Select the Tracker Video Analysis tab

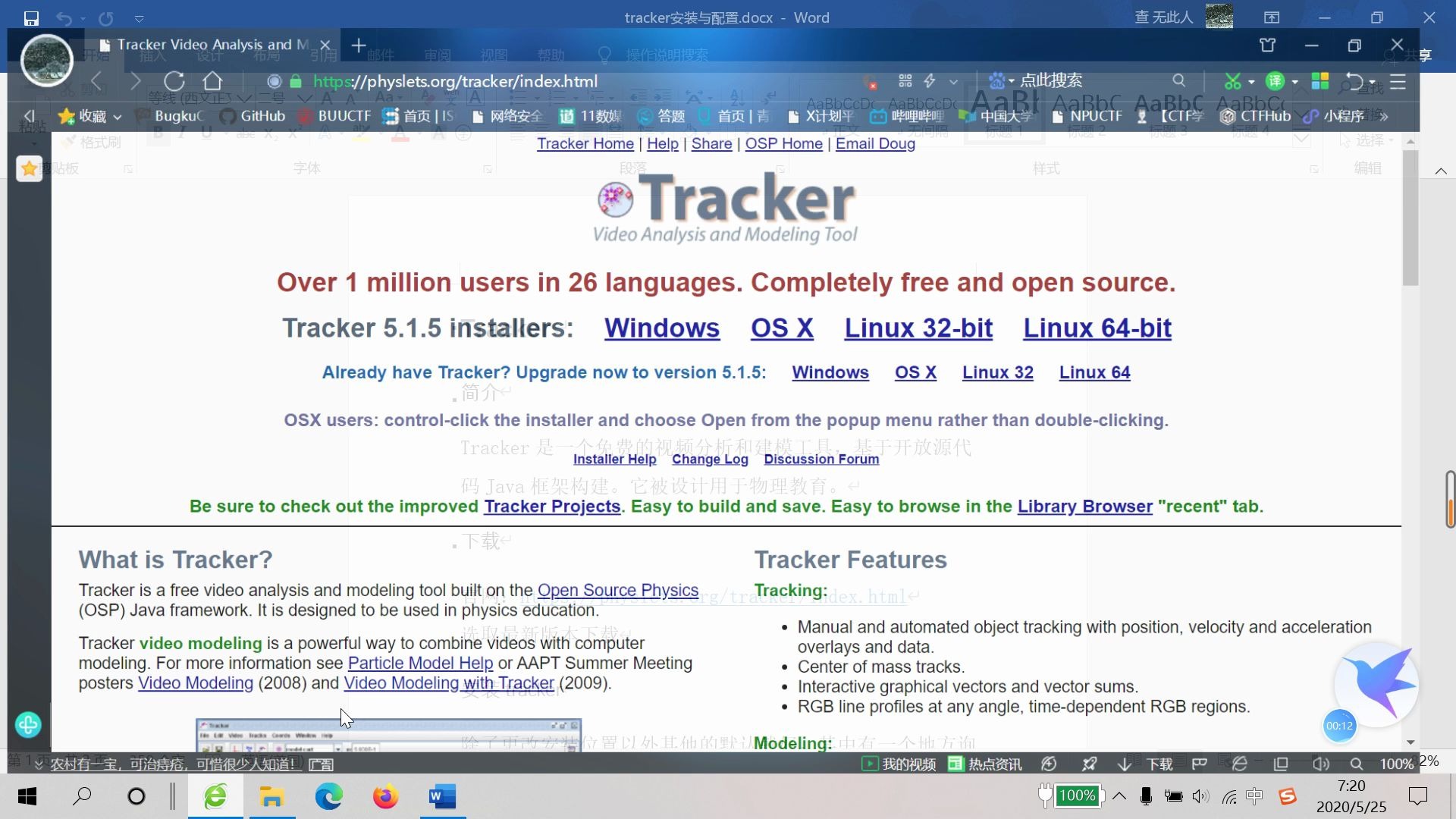(x=205, y=45)
